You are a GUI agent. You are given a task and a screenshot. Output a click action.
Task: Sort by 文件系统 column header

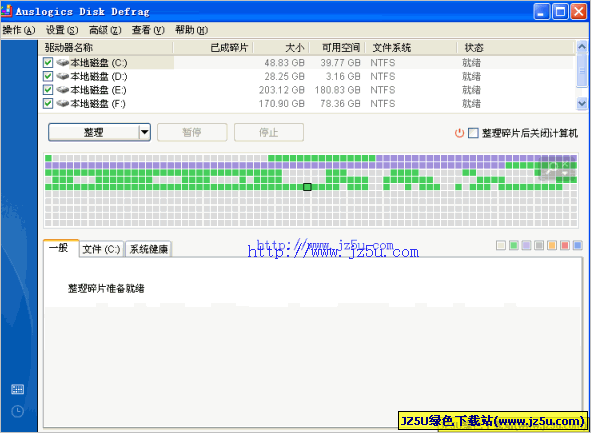pos(411,47)
